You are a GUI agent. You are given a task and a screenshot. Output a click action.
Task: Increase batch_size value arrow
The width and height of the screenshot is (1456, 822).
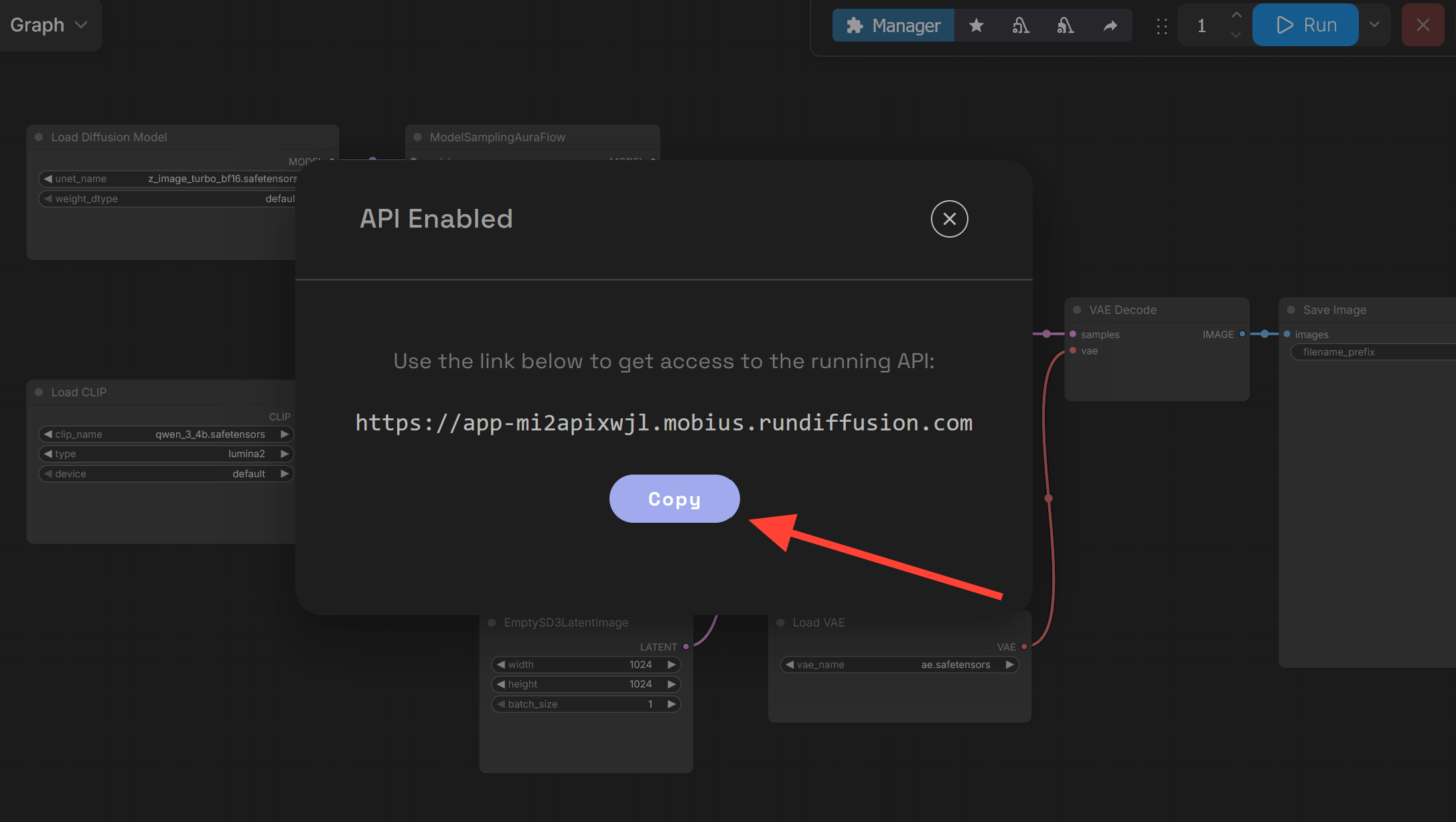click(672, 704)
